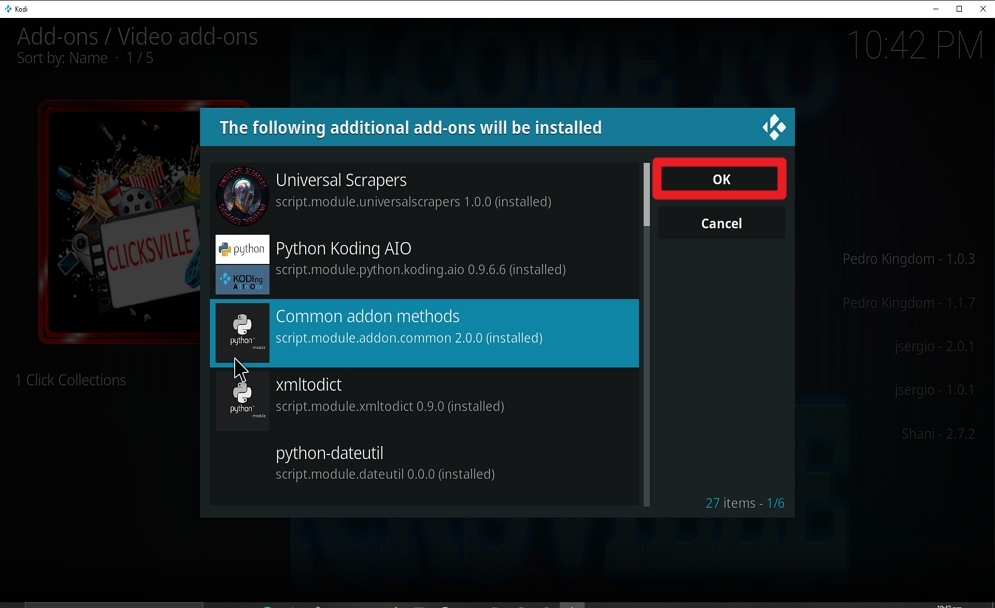Click the jsergio - 1.0.1 entry

tap(934, 390)
